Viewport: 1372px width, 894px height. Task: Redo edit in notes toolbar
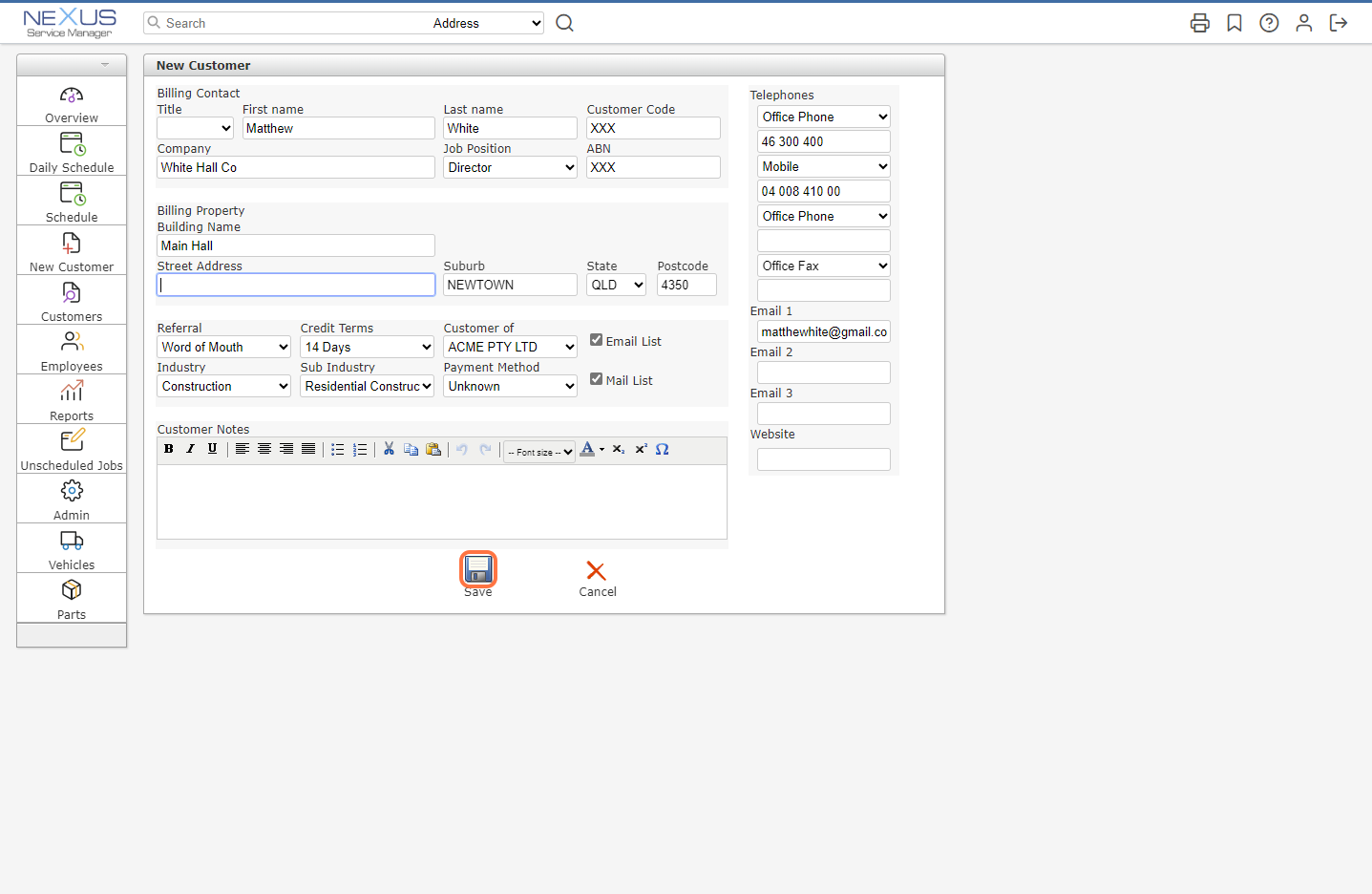485,449
